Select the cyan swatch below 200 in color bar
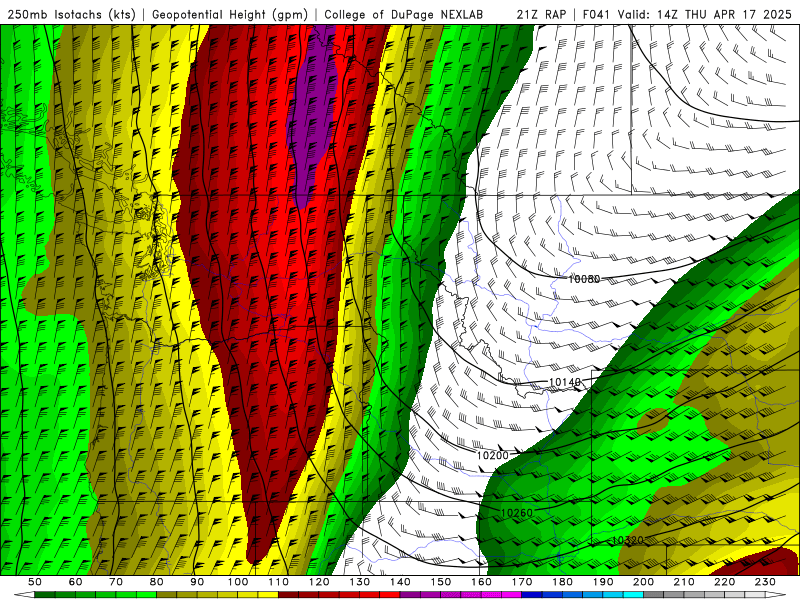The width and height of the screenshot is (800, 600). coord(633,595)
